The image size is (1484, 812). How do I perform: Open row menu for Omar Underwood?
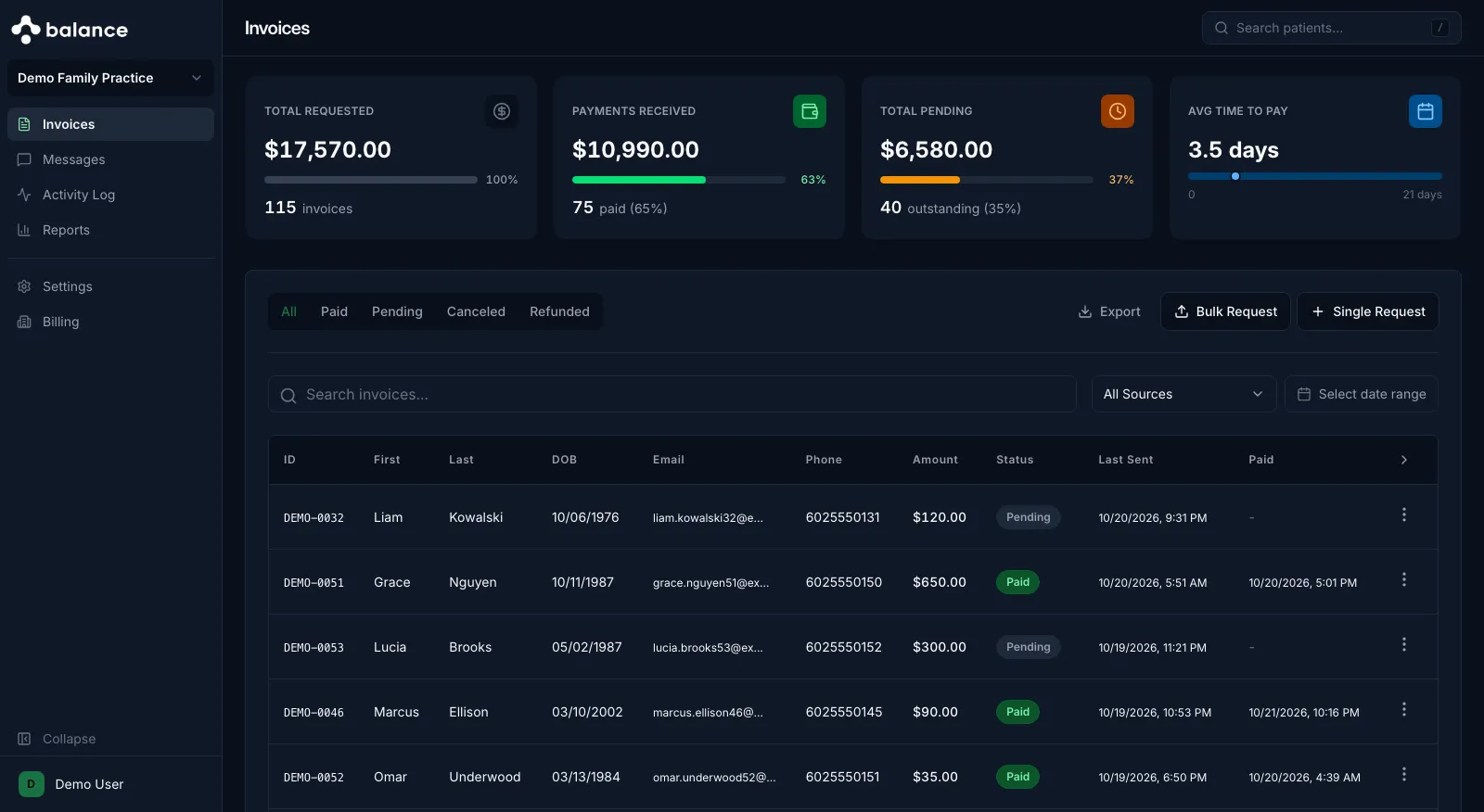tap(1404, 774)
